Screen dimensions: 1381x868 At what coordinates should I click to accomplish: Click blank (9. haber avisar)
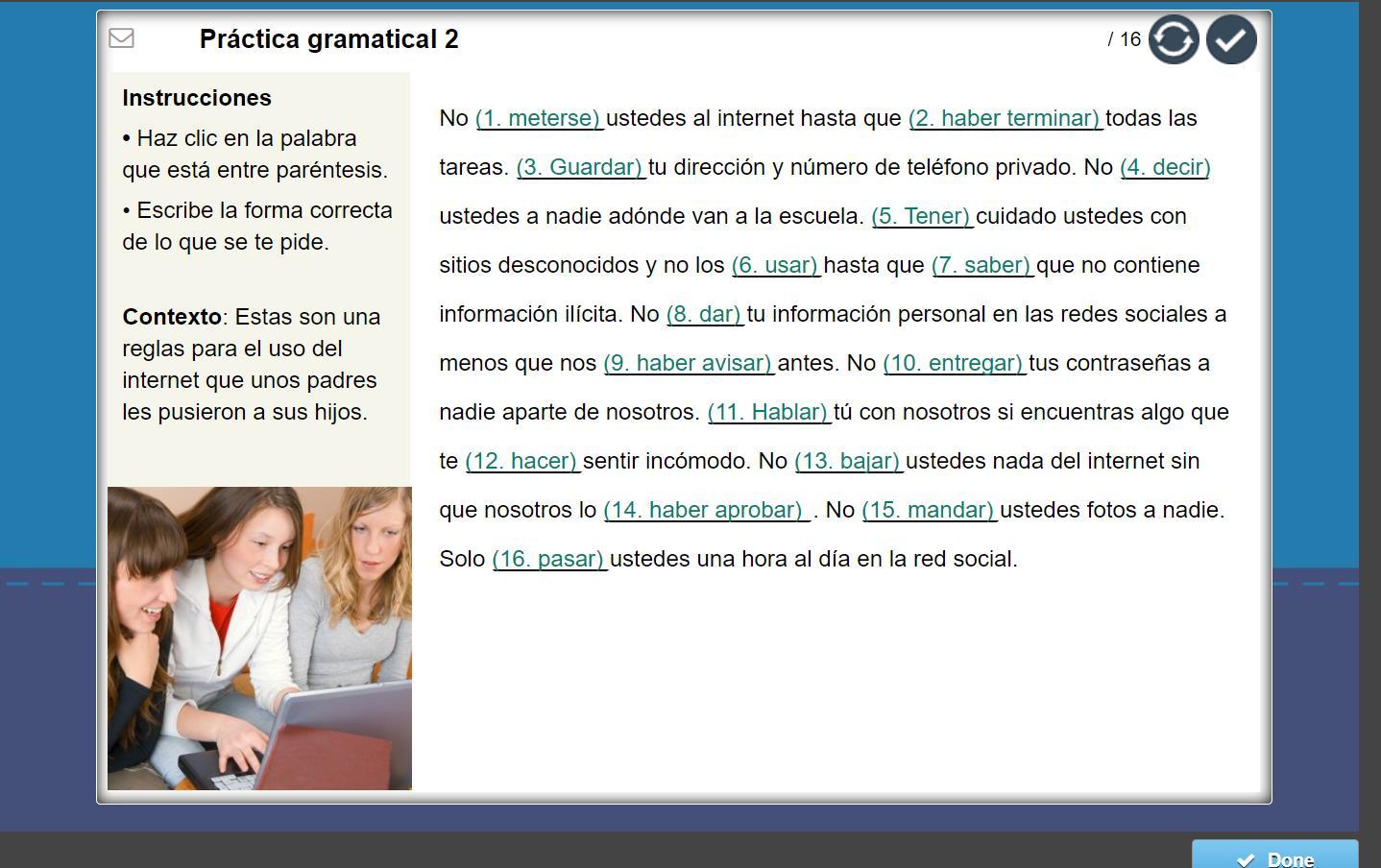click(688, 363)
